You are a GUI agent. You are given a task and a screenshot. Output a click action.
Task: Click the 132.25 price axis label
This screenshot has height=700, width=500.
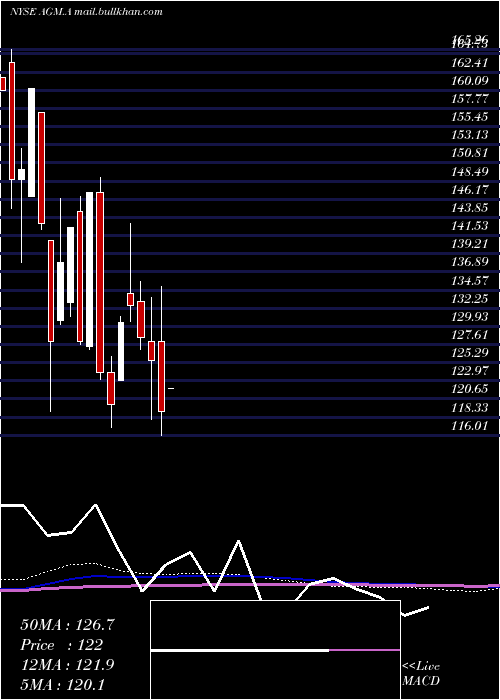coord(470,298)
